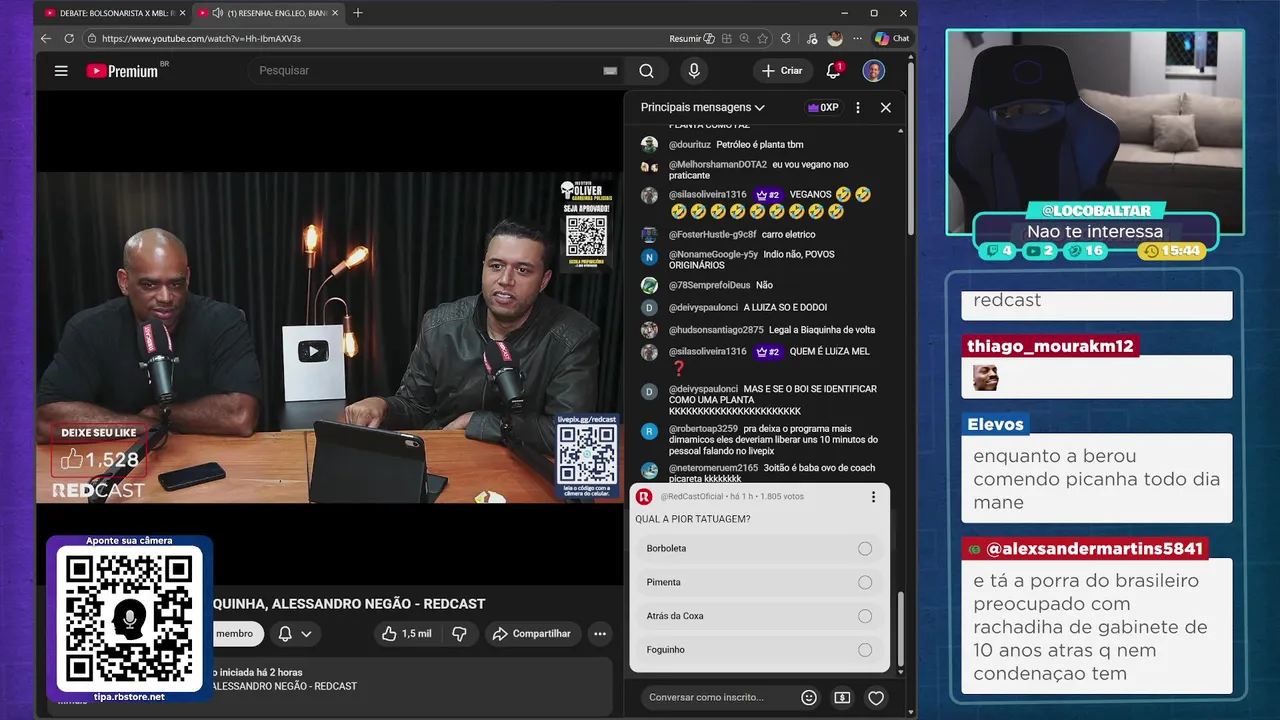This screenshot has height=720, width=1280.
Task: Close the RESENHA: ENG.LEO tab
Action: (x=335, y=13)
